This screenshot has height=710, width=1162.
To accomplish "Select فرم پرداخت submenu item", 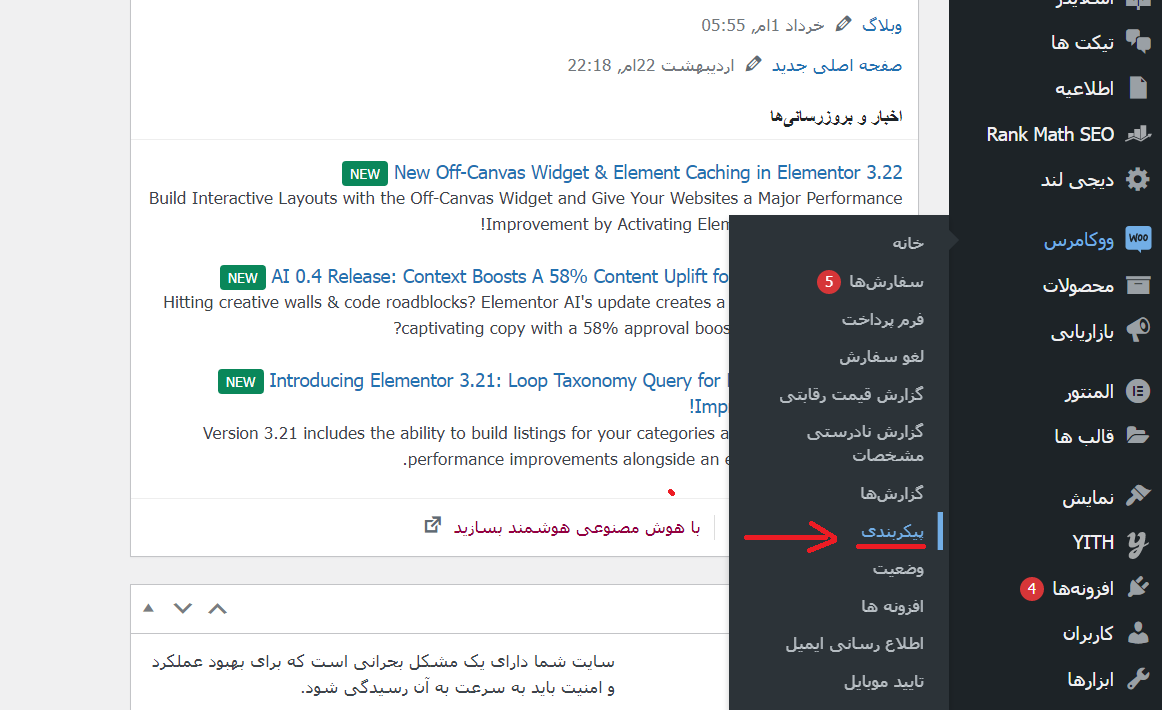I will (882, 319).
